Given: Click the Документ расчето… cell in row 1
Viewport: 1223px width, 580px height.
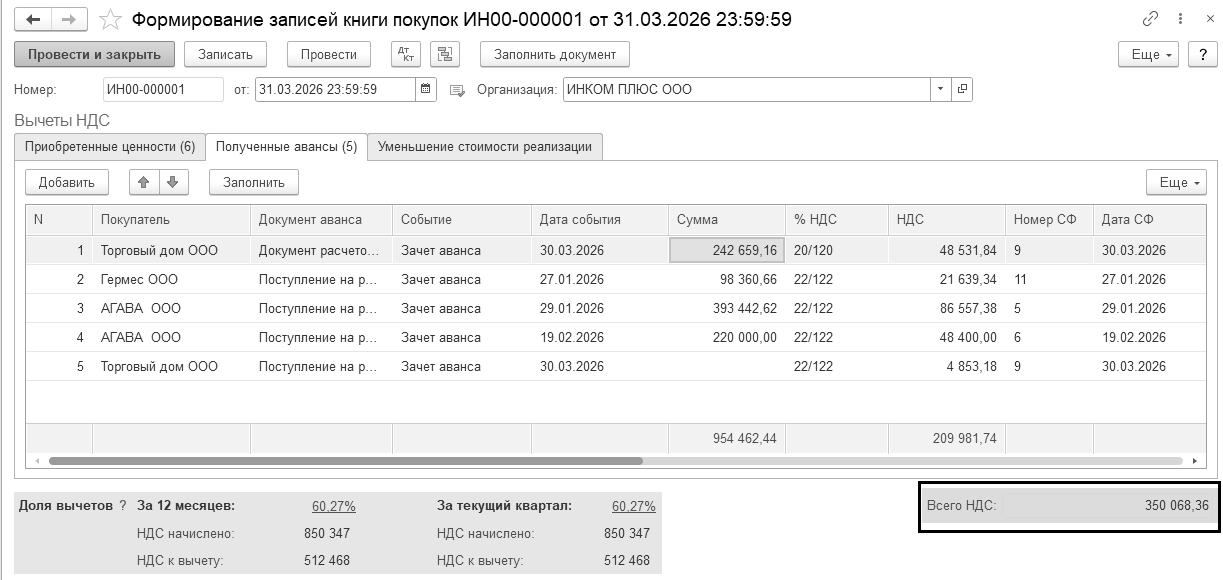Looking at the screenshot, I should click(321, 250).
